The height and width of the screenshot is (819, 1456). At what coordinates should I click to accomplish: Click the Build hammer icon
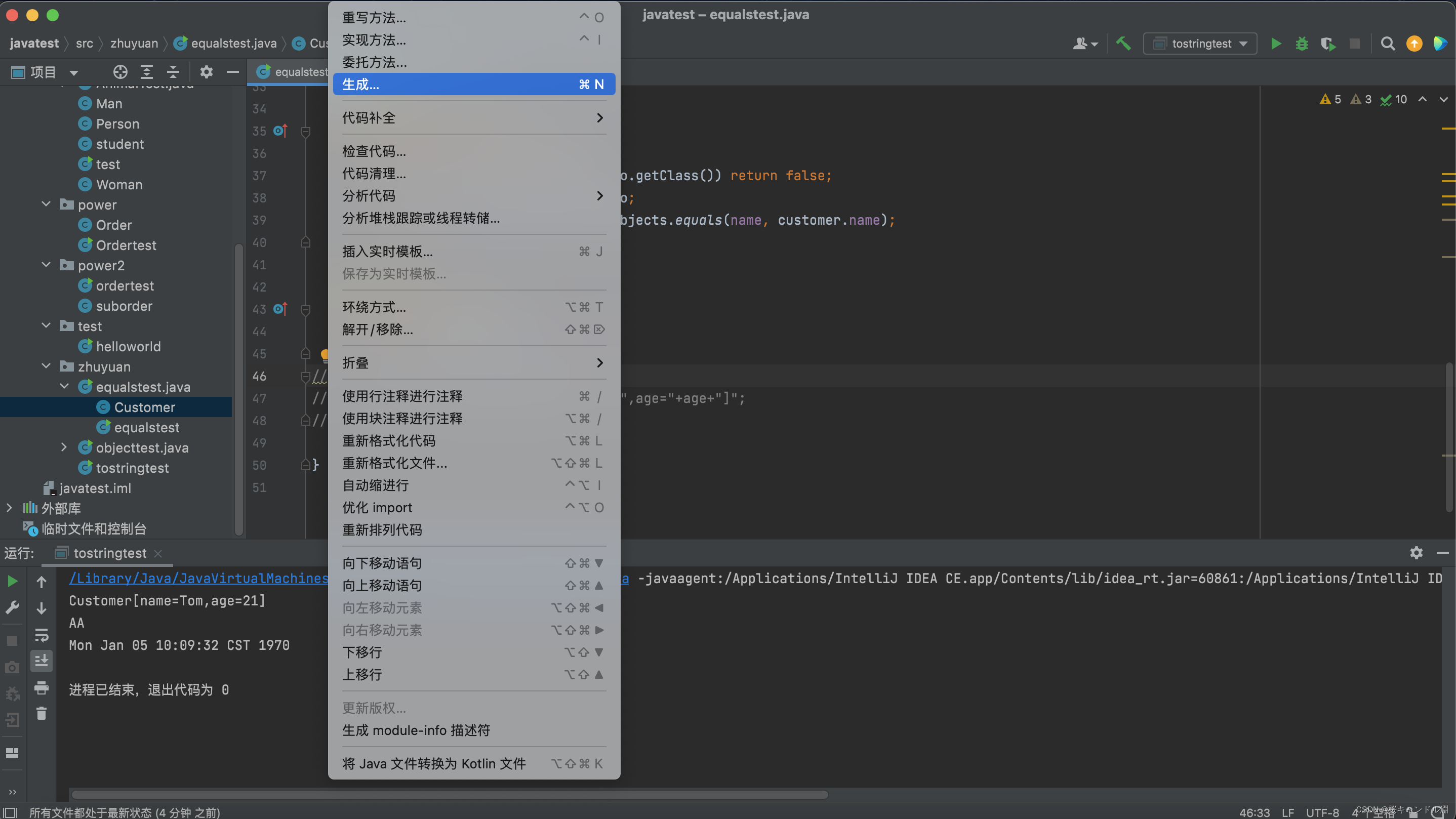(1123, 44)
